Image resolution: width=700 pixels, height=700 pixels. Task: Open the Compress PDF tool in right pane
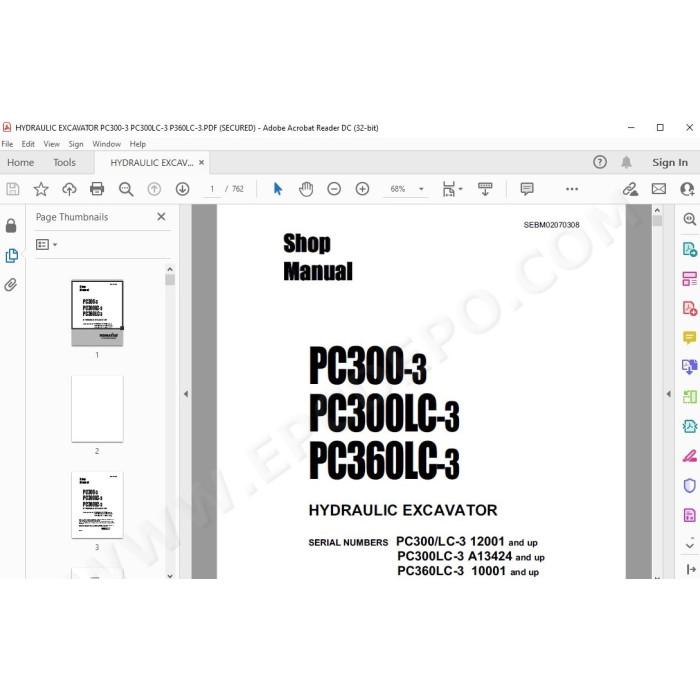click(x=689, y=426)
